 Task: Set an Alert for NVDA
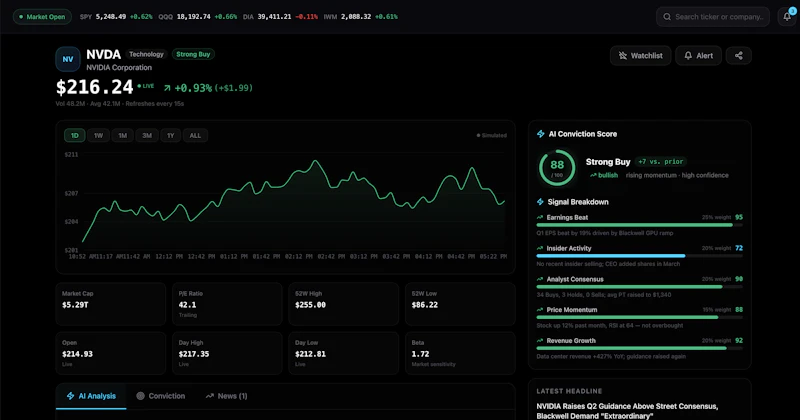click(x=698, y=56)
